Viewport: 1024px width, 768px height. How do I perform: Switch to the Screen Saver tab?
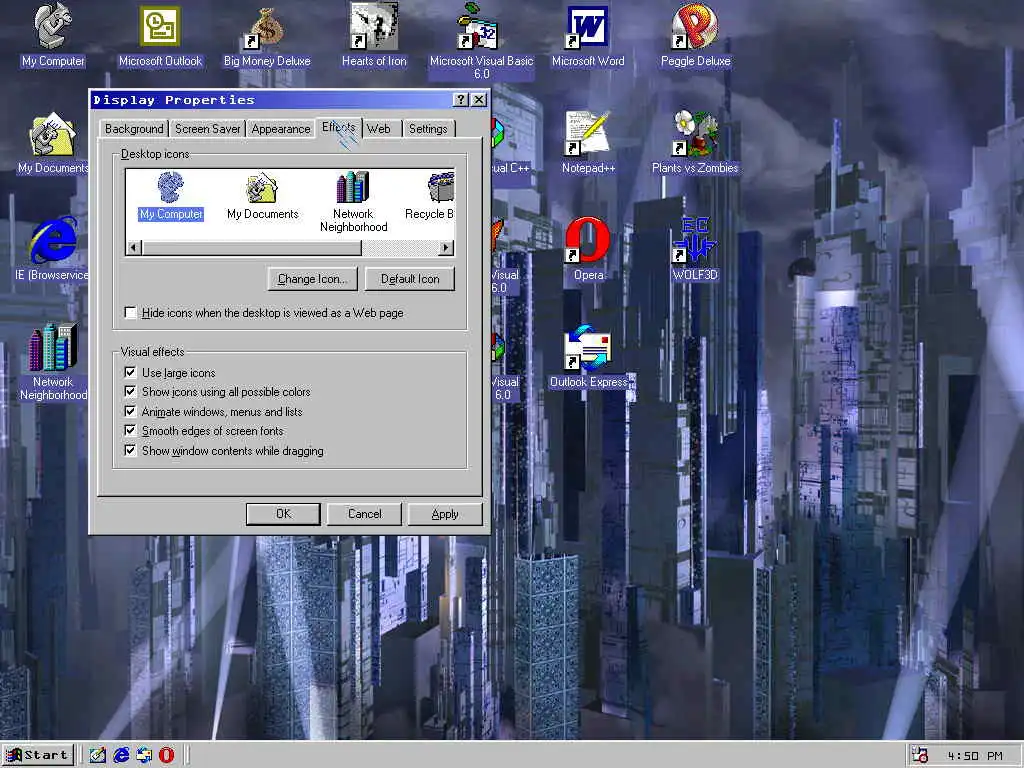[x=208, y=129]
